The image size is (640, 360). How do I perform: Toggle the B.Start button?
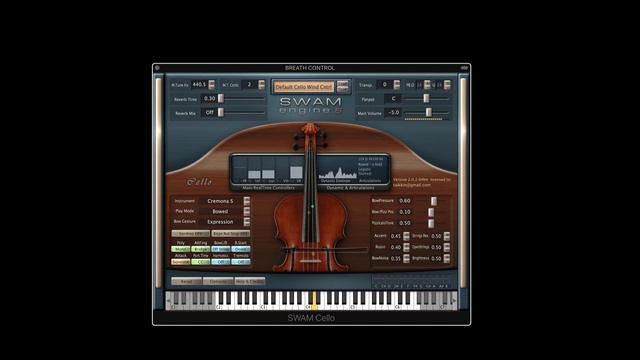(241, 249)
